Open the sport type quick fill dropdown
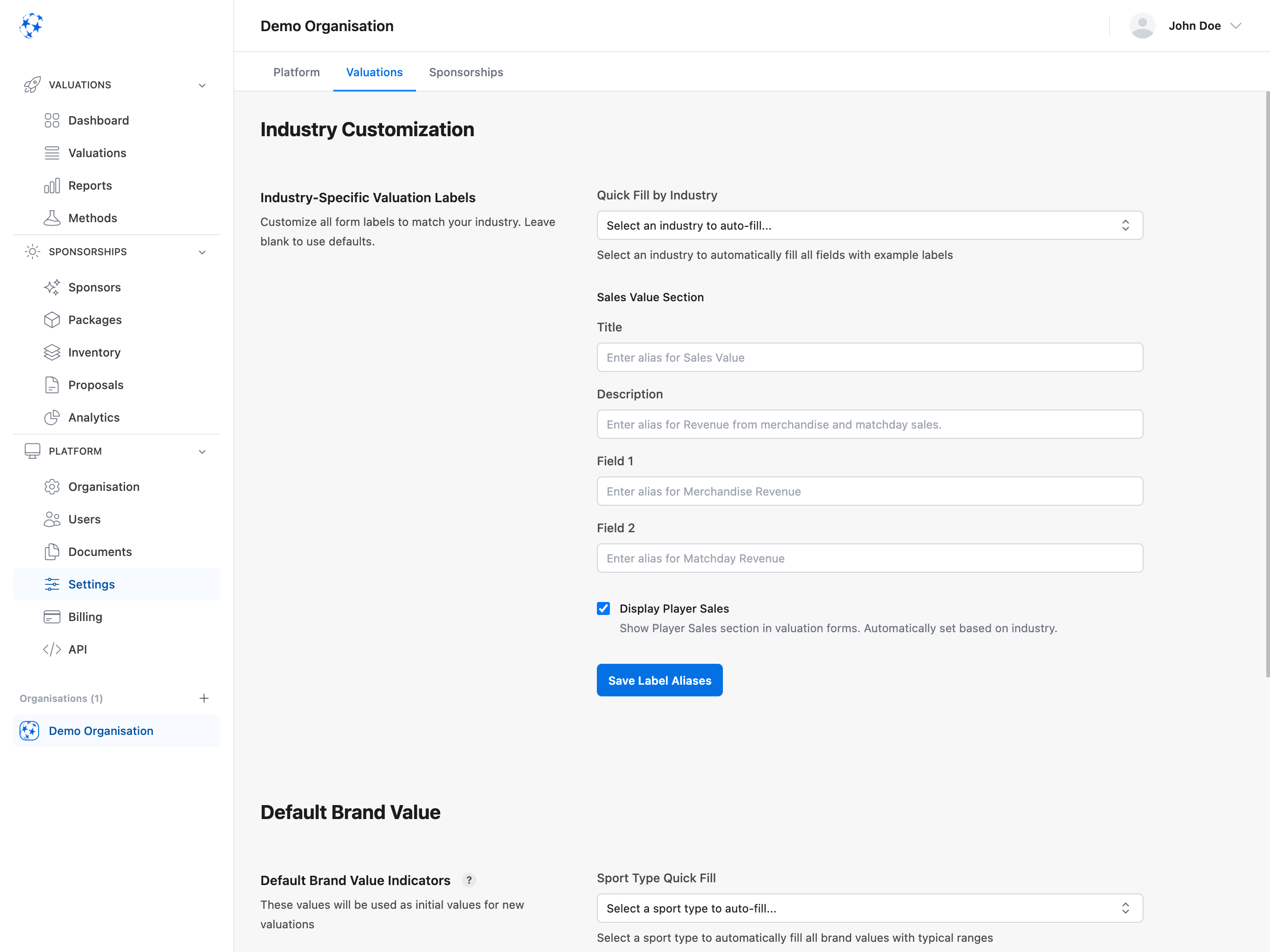The width and height of the screenshot is (1270, 952). click(869, 908)
